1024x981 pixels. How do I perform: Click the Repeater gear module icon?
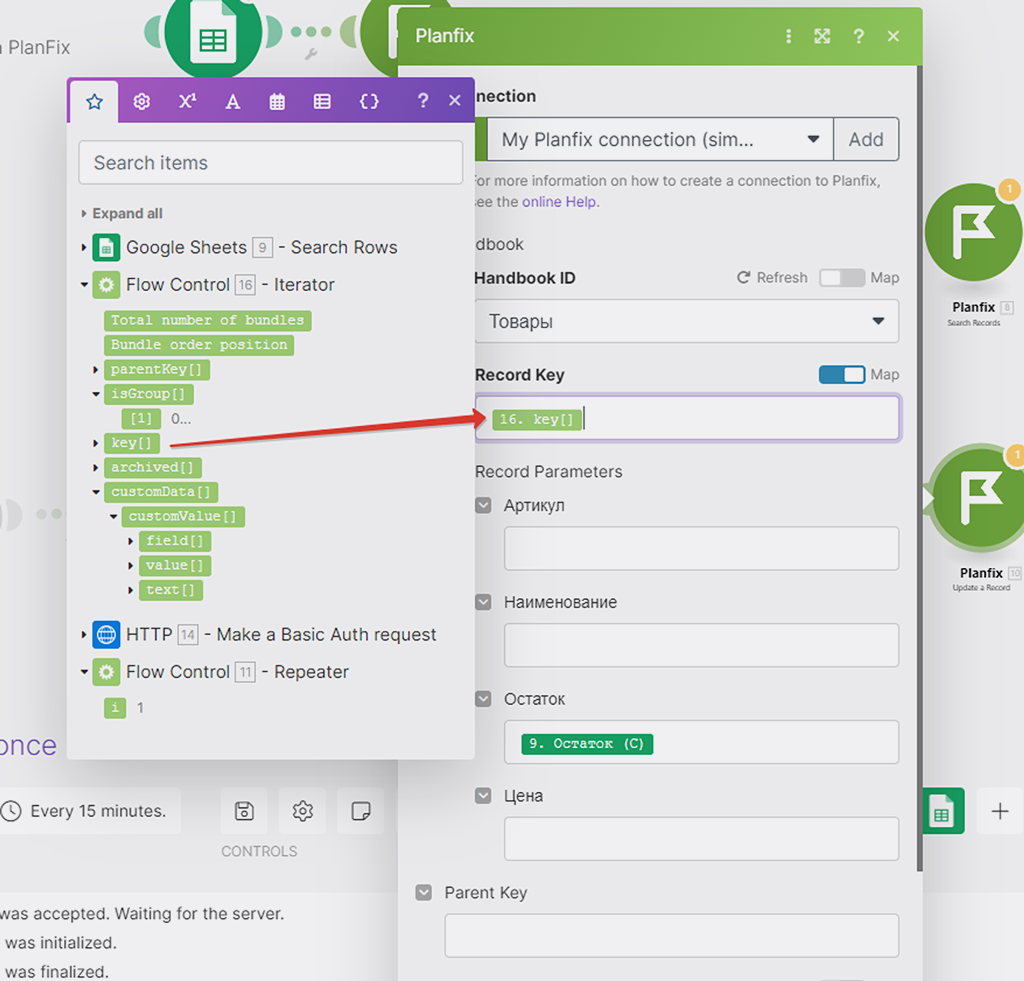(106, 672)
